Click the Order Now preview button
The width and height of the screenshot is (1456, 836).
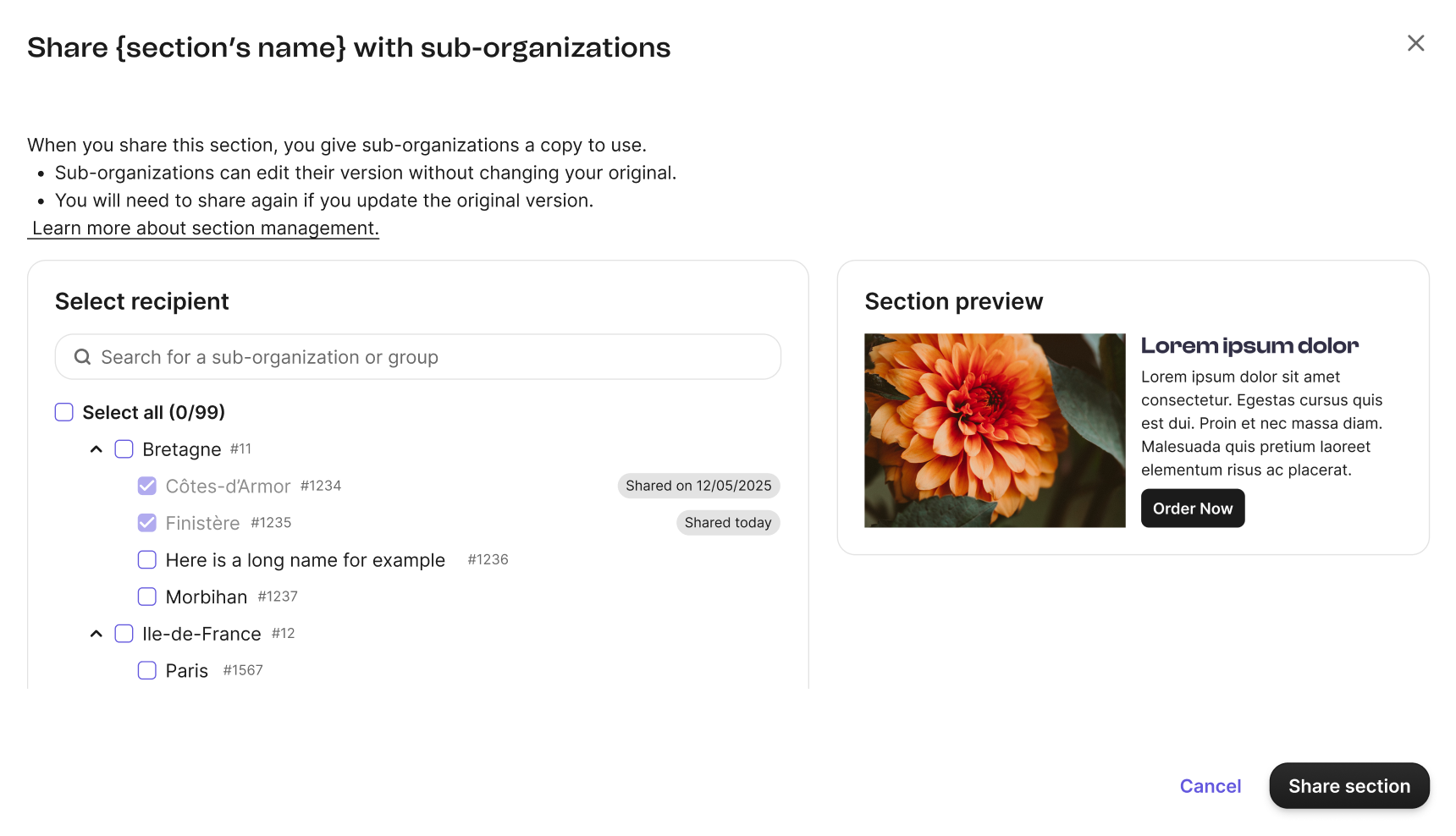click(1192, 509)
